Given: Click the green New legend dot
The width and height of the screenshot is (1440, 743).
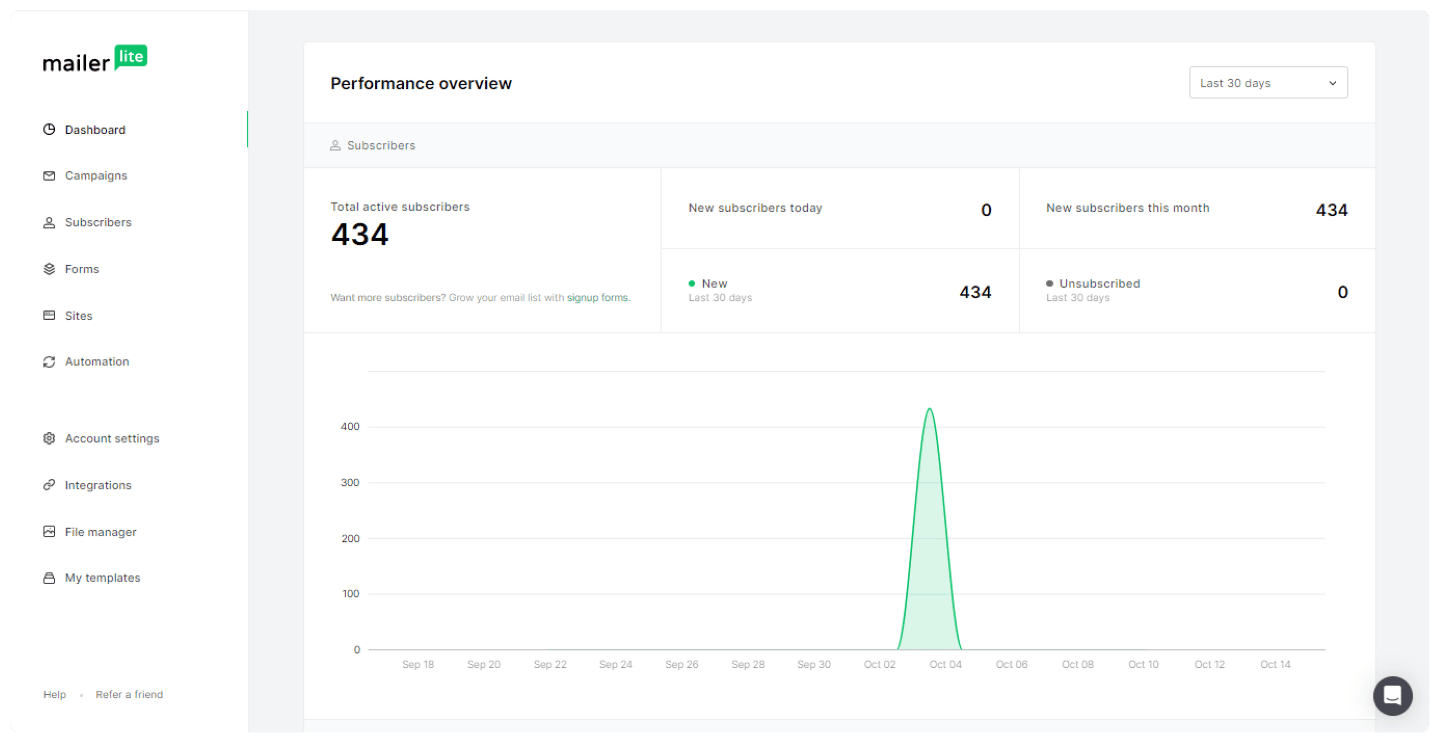Looking at the screenshot, I should pos(692,283).
